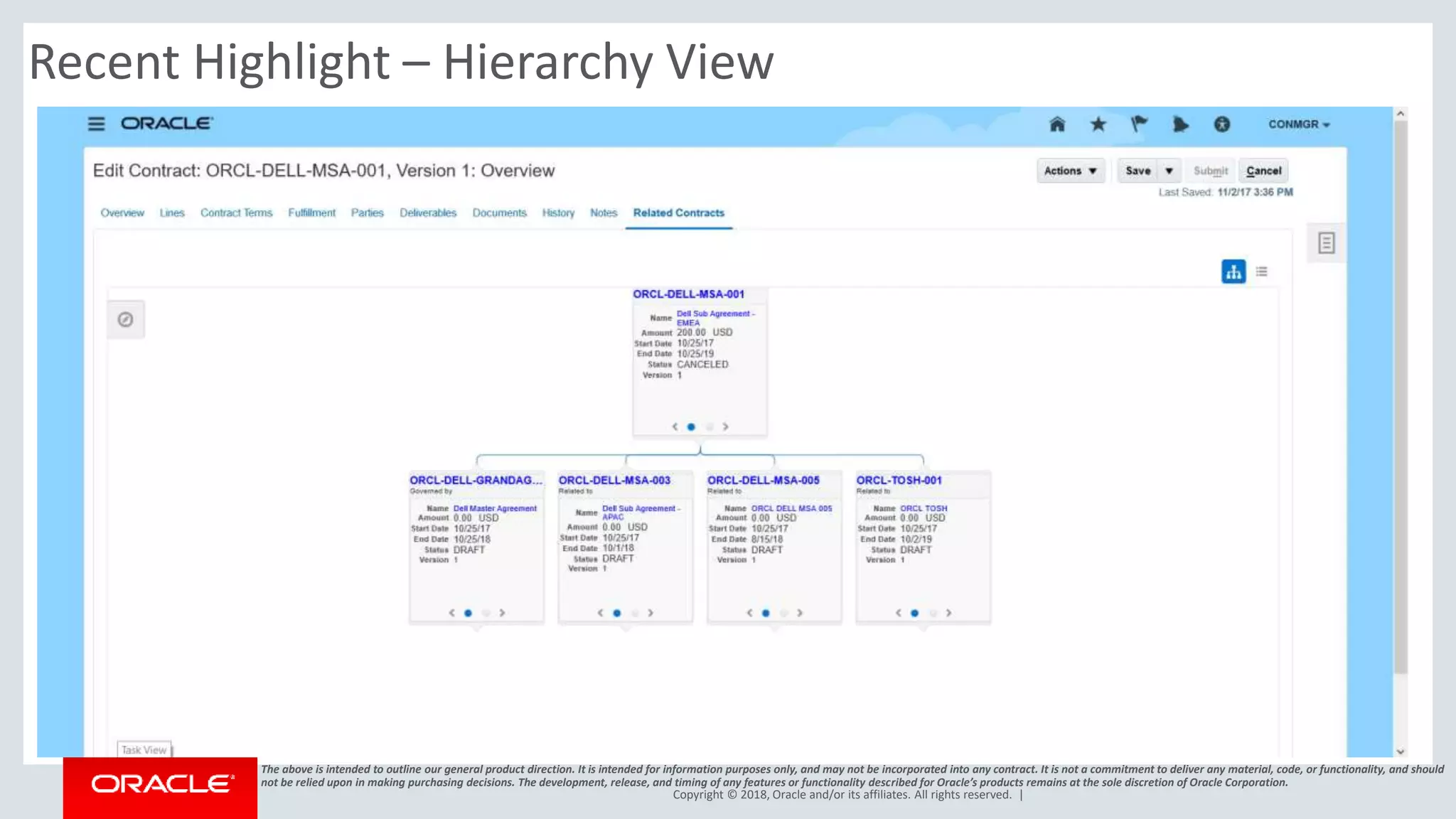Image resolution: width=1456 pixels, height=819 pixels.
Task: Open the notifications bell icon
Action: (x=1180, y=124)
